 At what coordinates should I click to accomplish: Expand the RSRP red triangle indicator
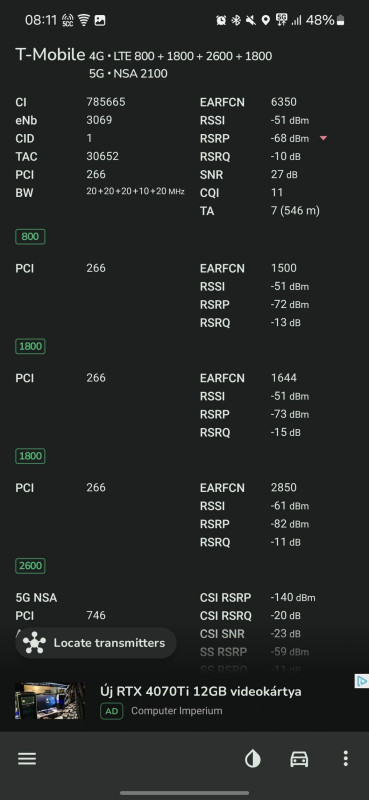(323, 138)
